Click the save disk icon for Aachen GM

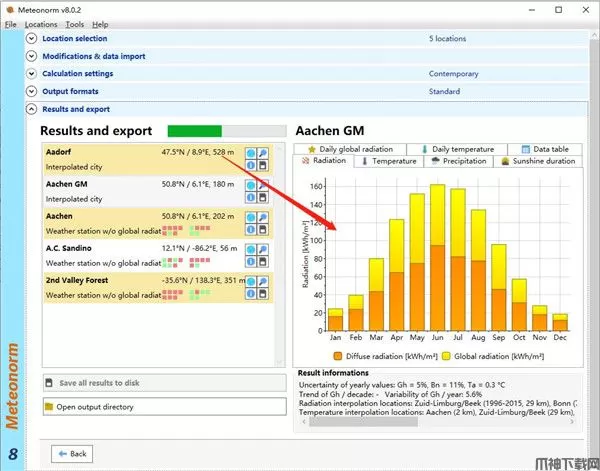[x=263, y=198]
